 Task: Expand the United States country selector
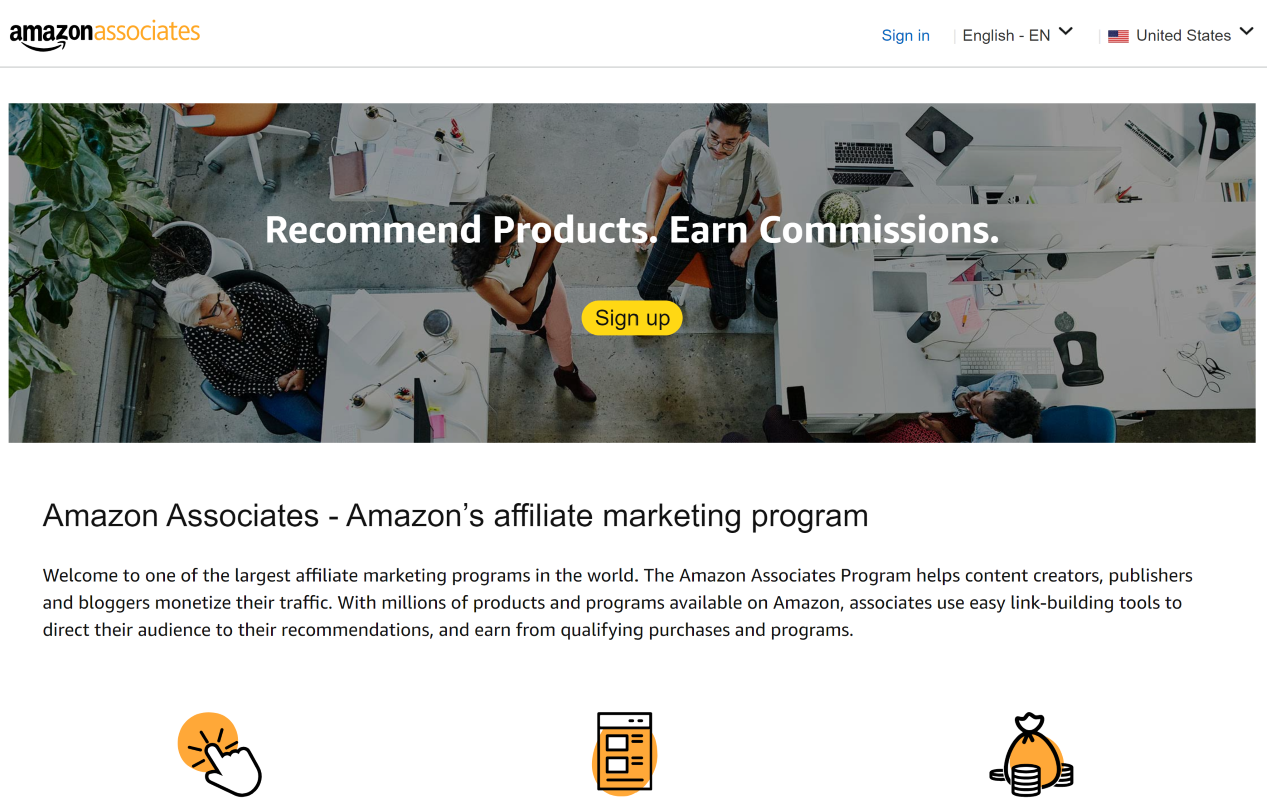pos(1181,35)
